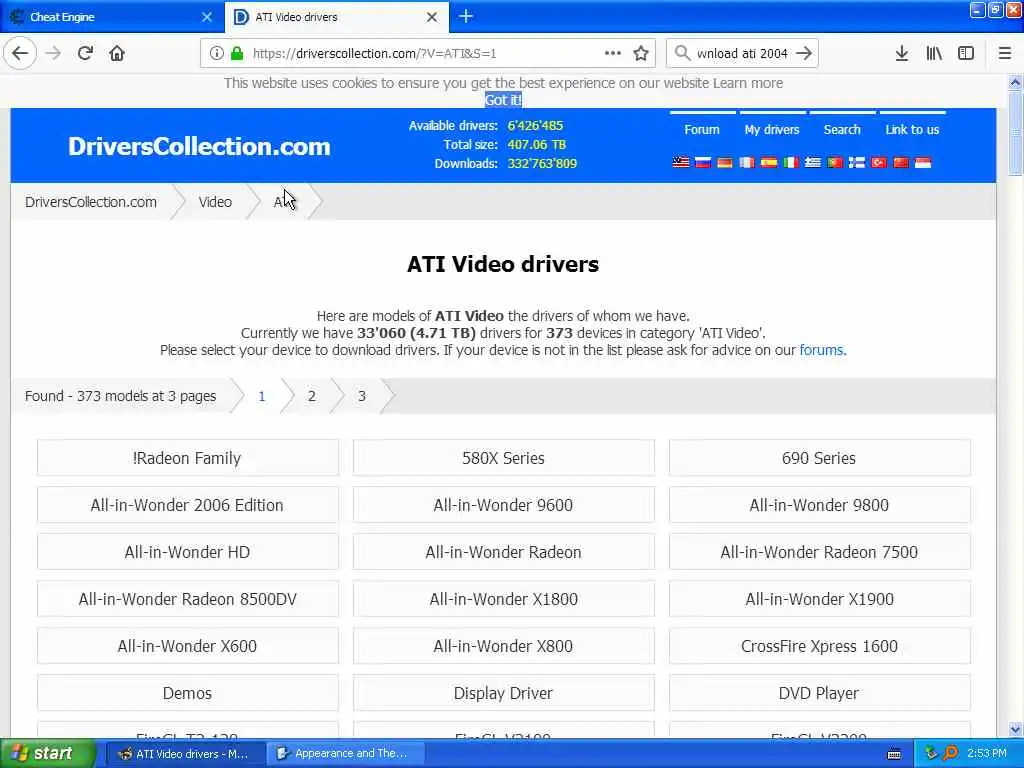Image resolution: width=1024 pixels, height=768 pixels.
Task: Open the 580X Series drivers
Action: point(504,458)
